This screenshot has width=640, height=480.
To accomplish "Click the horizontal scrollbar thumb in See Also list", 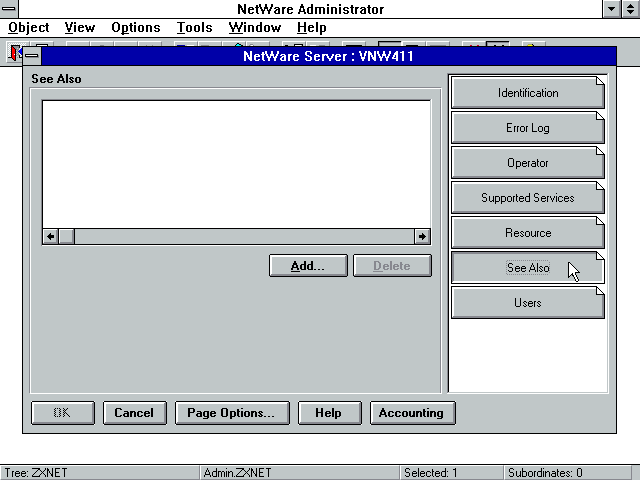I will pos(67,236).
